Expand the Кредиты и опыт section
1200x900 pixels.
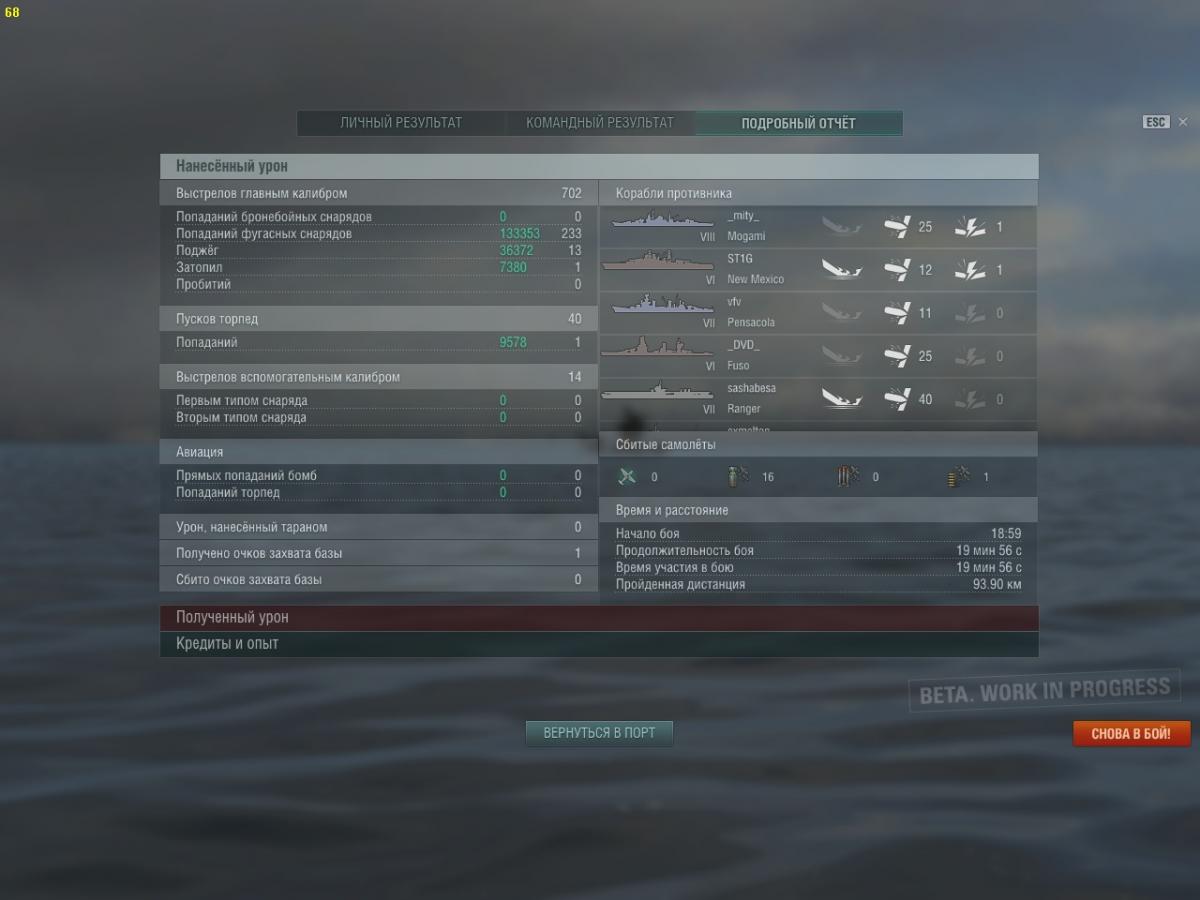pyautogui.click(x=599, y=644)
